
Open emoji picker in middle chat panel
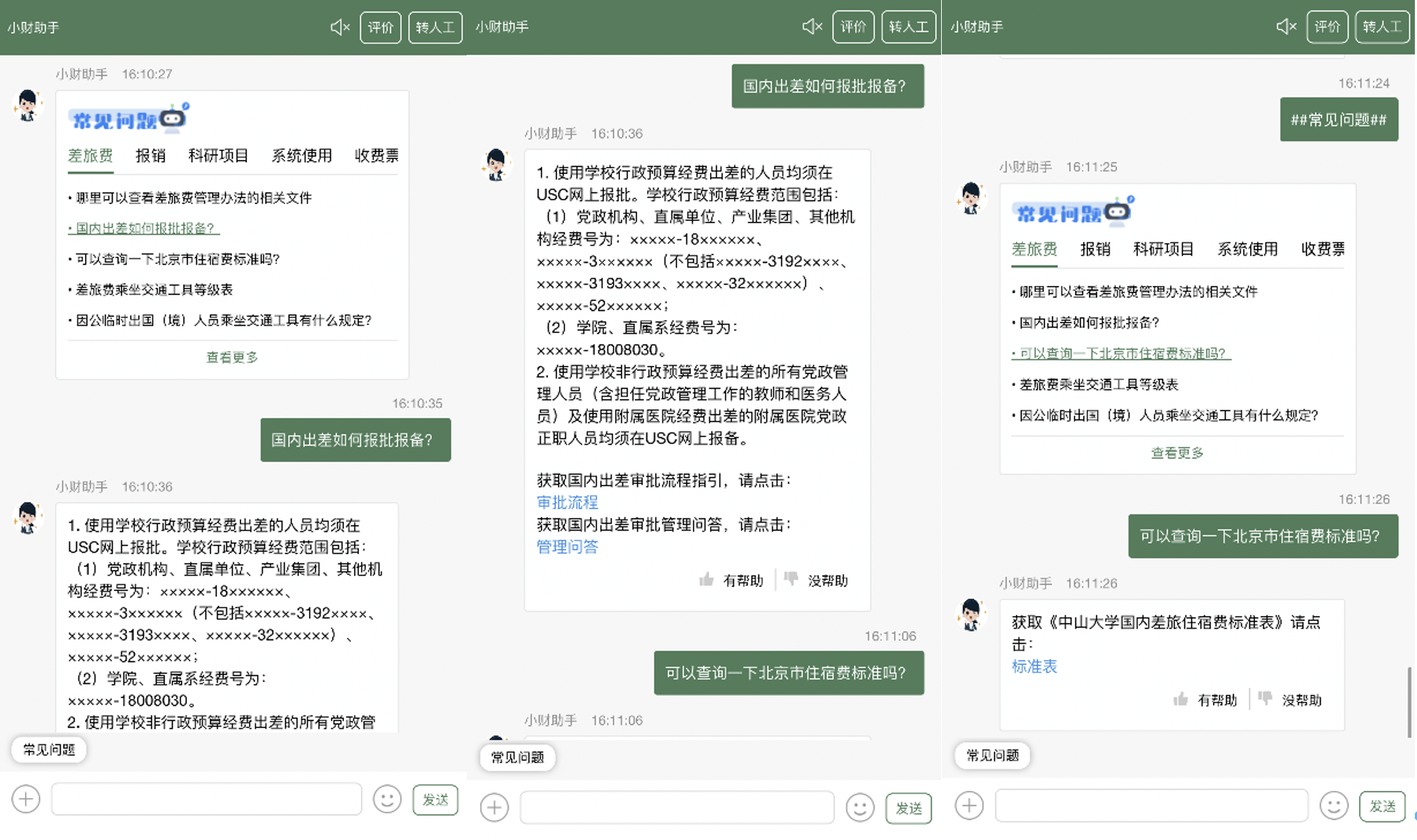tap(860, 807)
